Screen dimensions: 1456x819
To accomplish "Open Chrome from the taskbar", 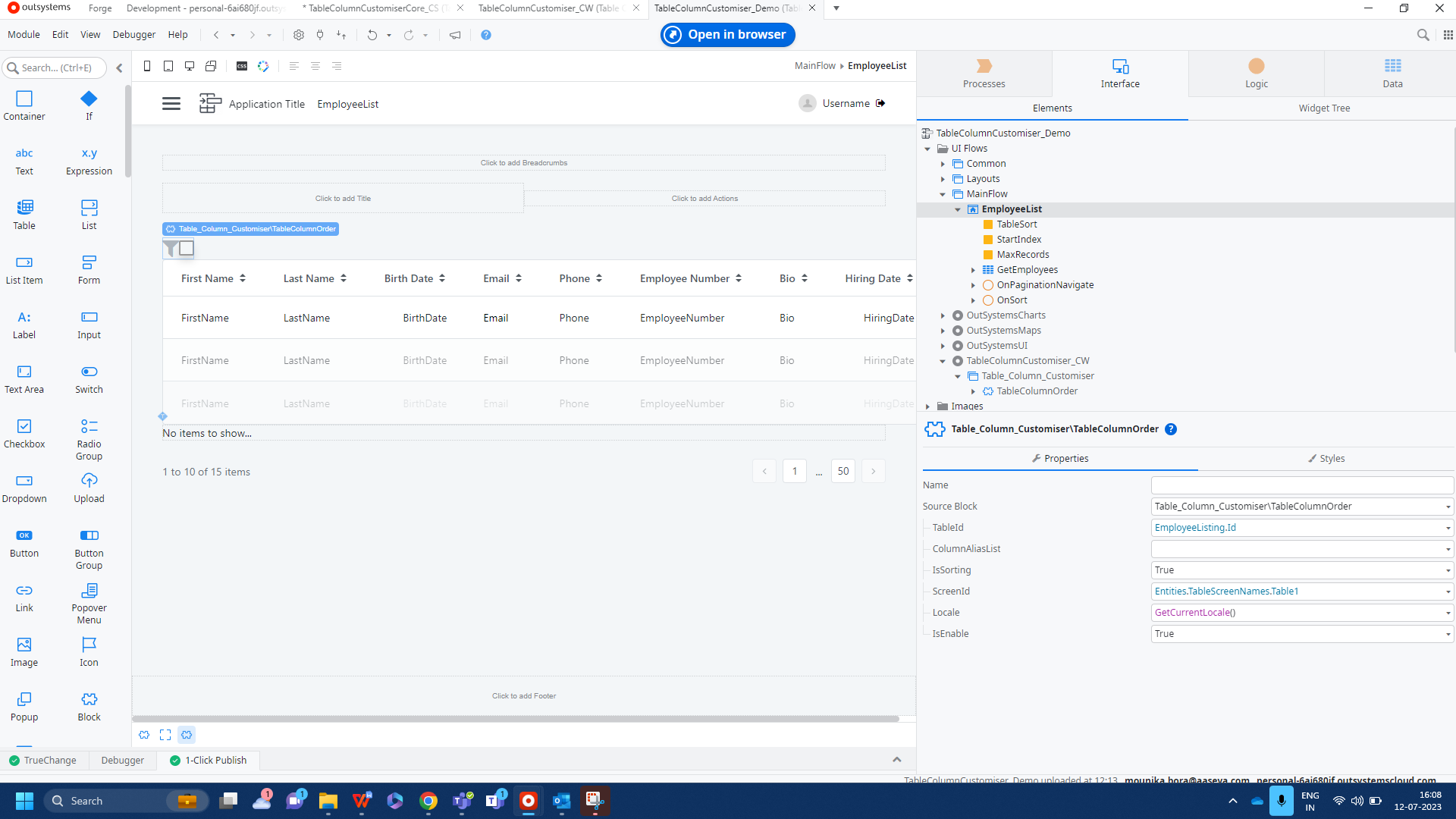I will (x=428, y=801).
